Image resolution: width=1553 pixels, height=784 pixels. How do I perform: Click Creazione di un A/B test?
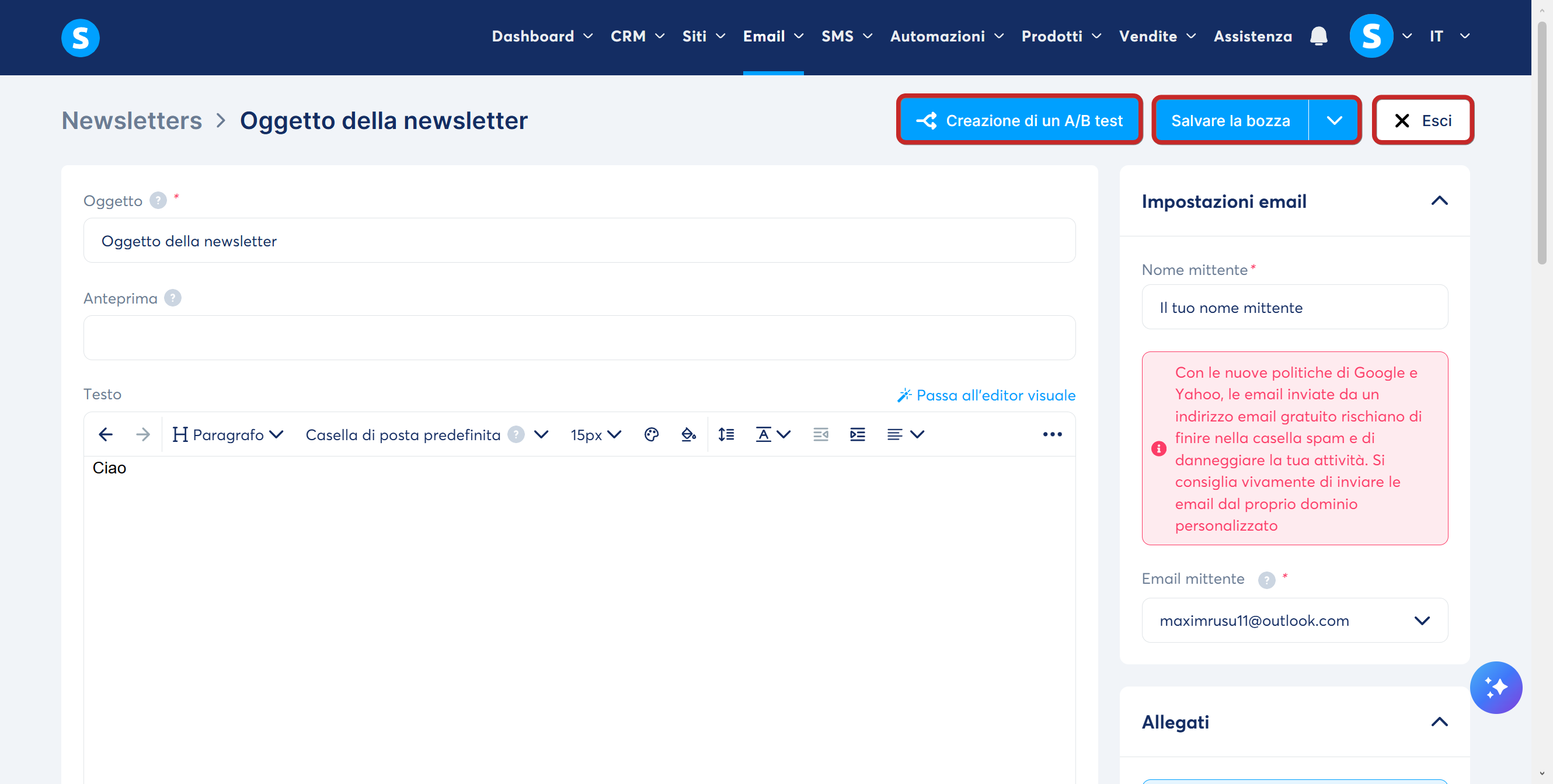1019,120
